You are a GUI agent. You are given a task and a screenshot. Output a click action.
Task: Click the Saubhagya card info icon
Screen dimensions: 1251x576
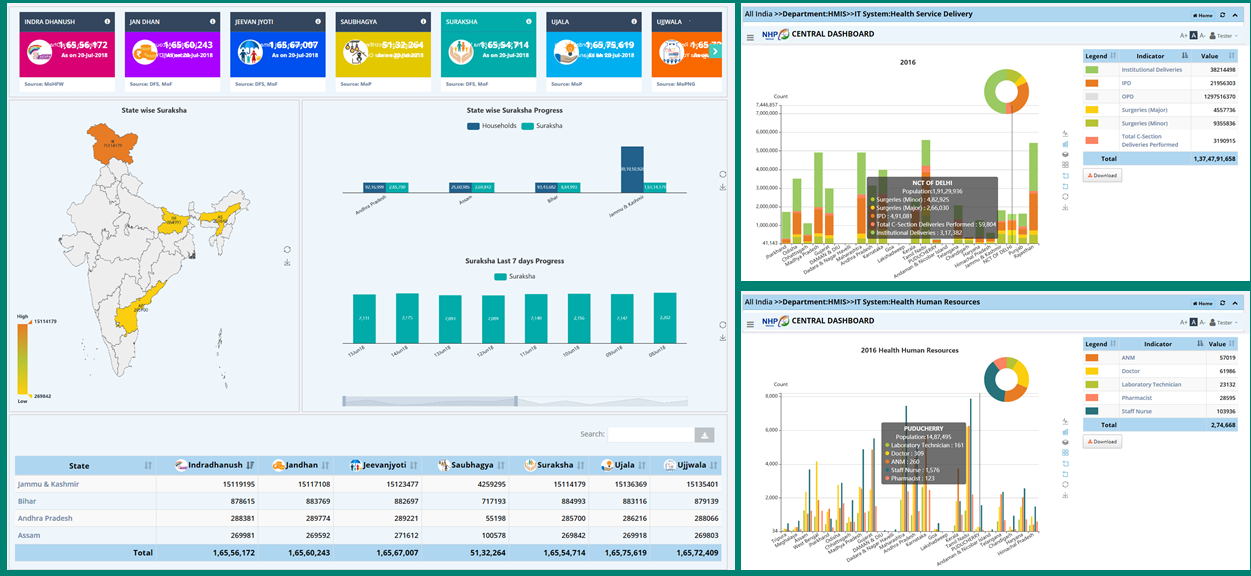tap(422, 21)
